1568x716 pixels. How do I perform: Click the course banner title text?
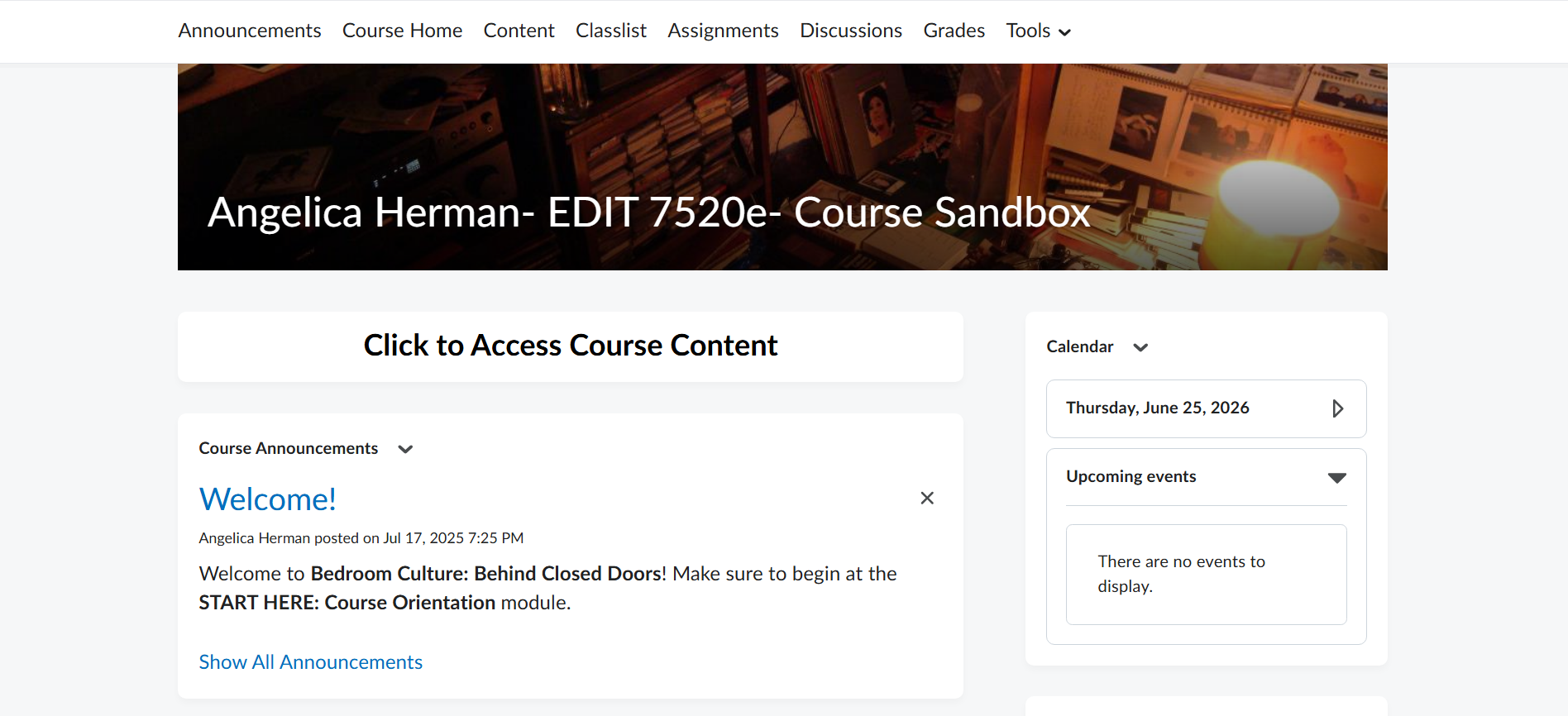point(649,212)
